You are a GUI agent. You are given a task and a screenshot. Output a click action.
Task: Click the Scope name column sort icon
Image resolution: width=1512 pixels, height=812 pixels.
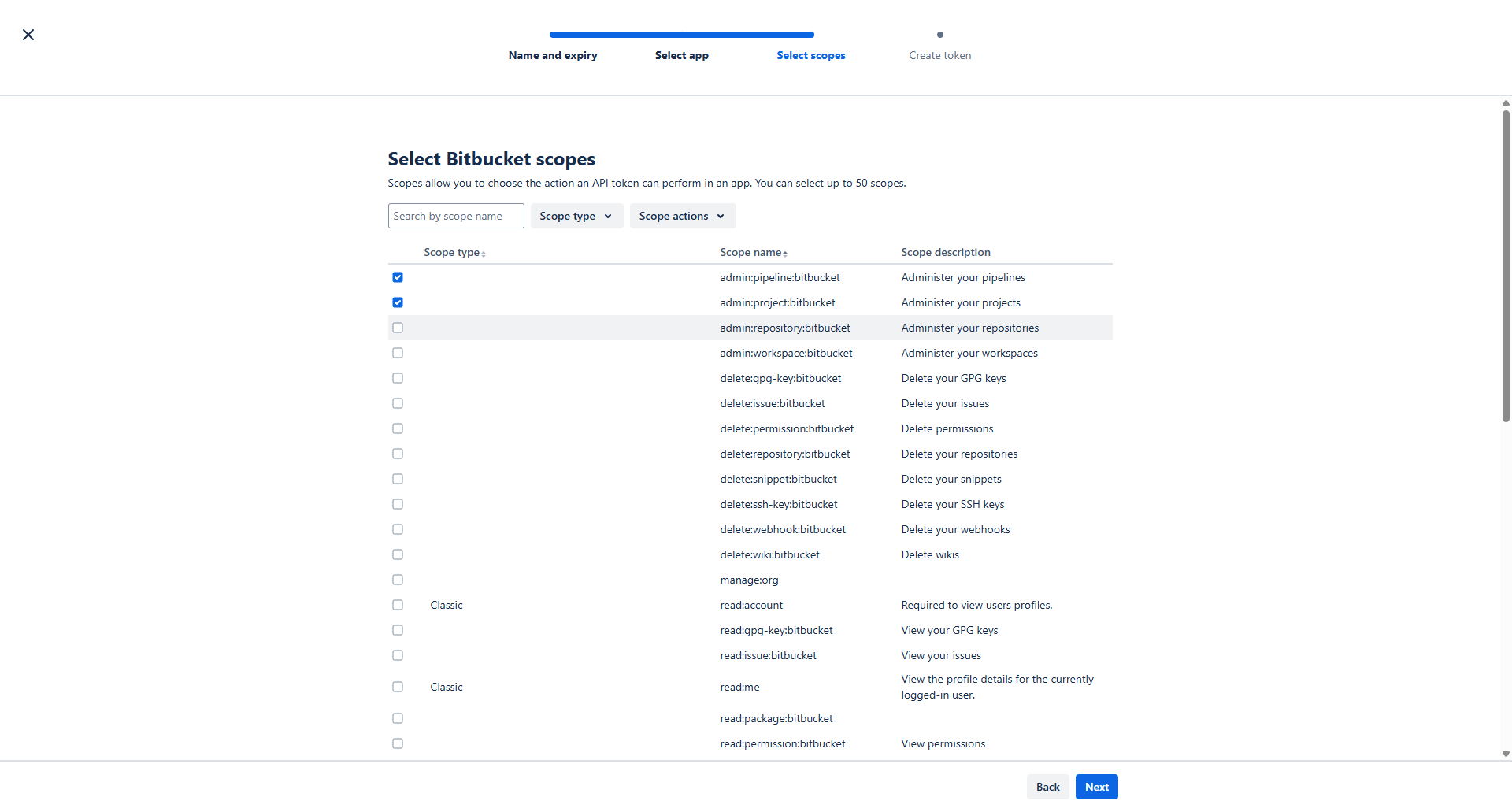tap(785, 254)
